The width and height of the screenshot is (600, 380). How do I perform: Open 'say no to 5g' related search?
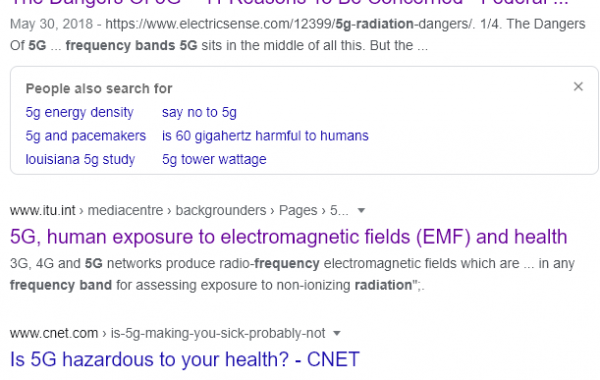(x=199, y=113)
